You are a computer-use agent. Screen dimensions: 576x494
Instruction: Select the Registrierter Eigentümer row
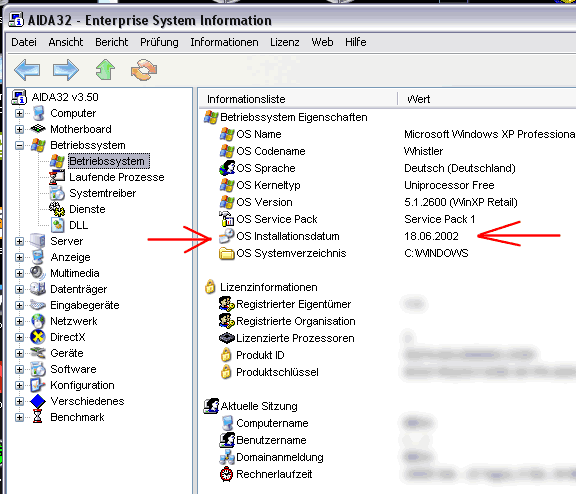click(294, 304)
